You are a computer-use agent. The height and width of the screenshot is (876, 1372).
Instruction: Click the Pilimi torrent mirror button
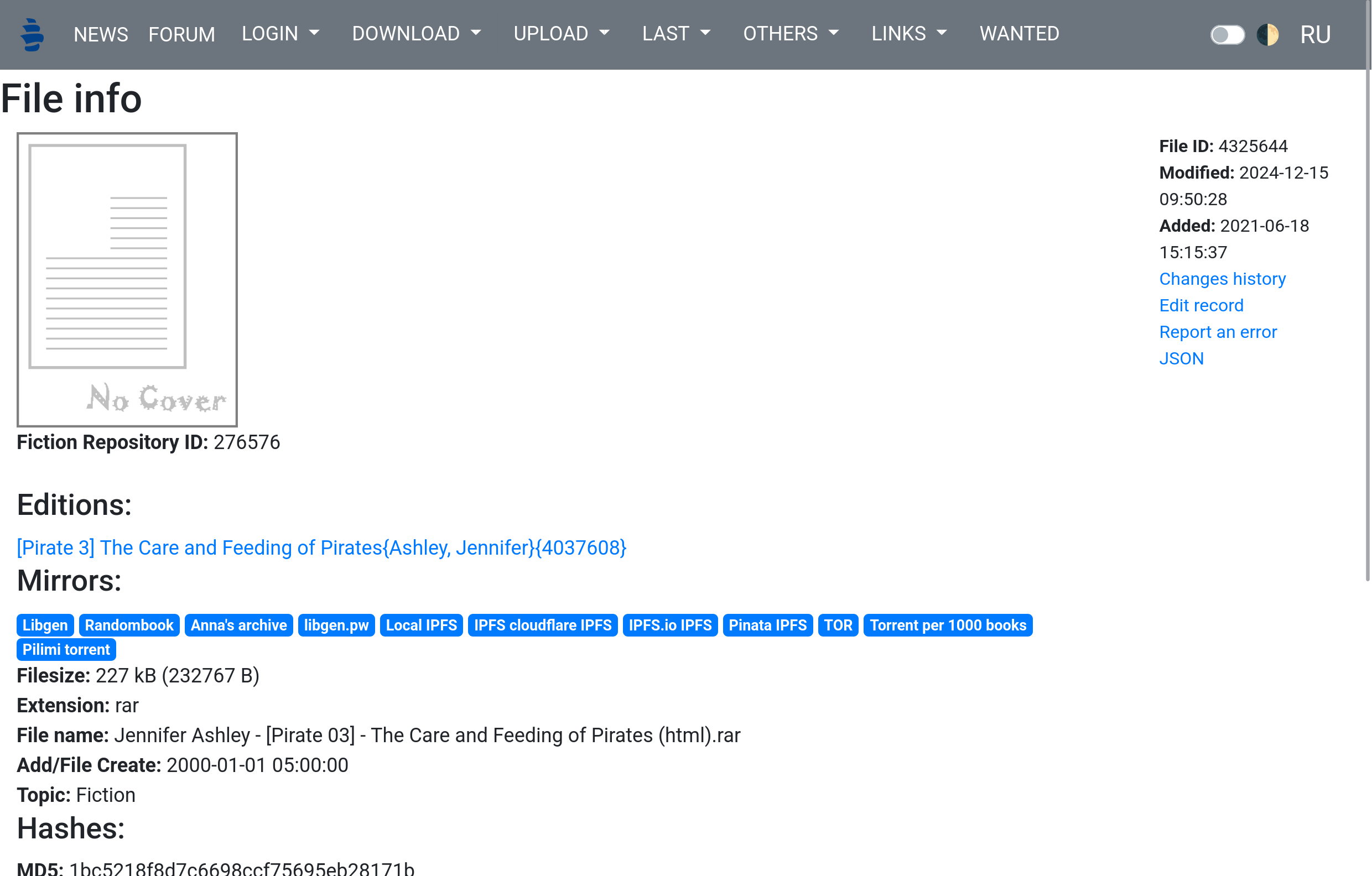[x=66, y=650]
